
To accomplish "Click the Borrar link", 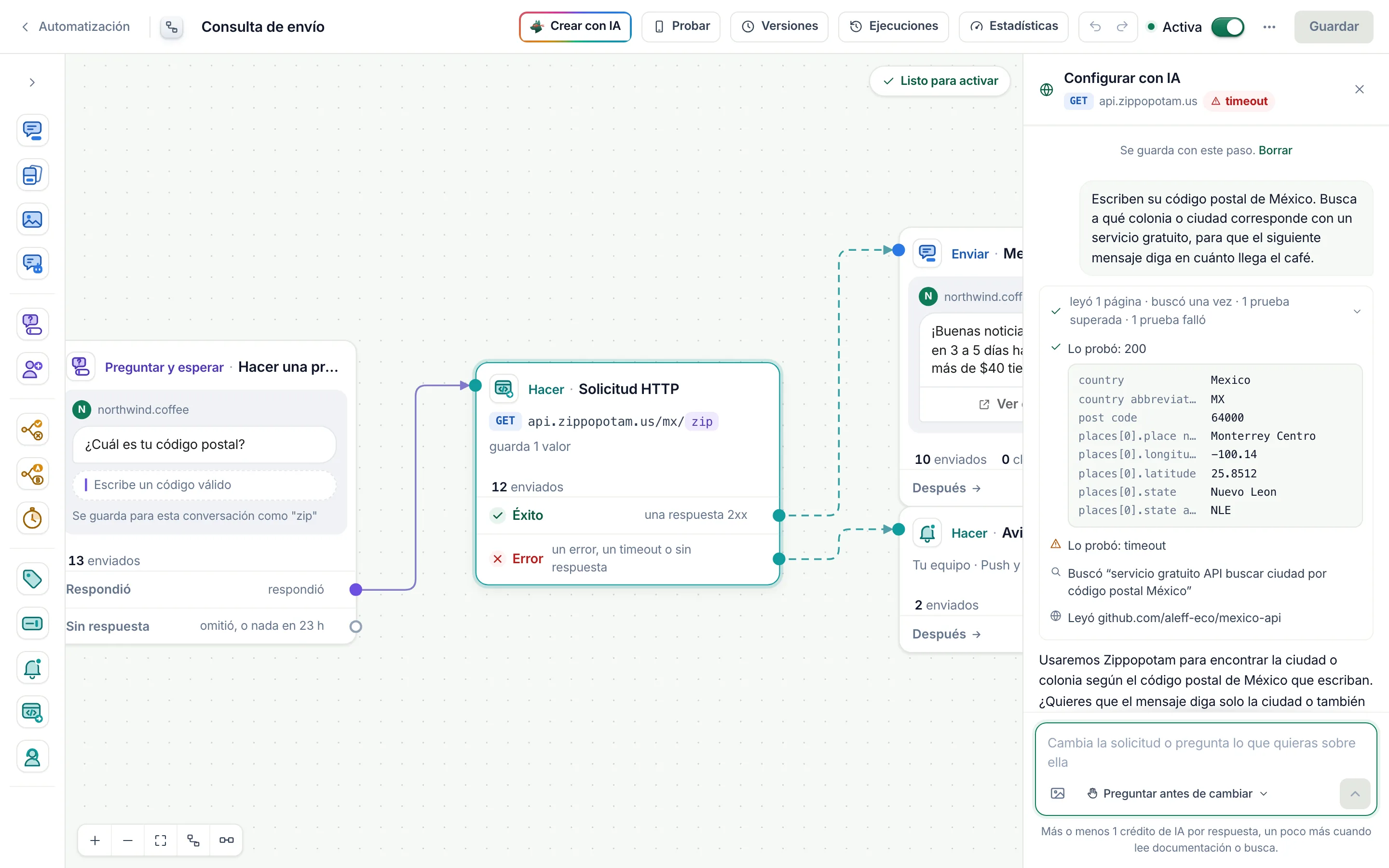I will point(1275,150).
